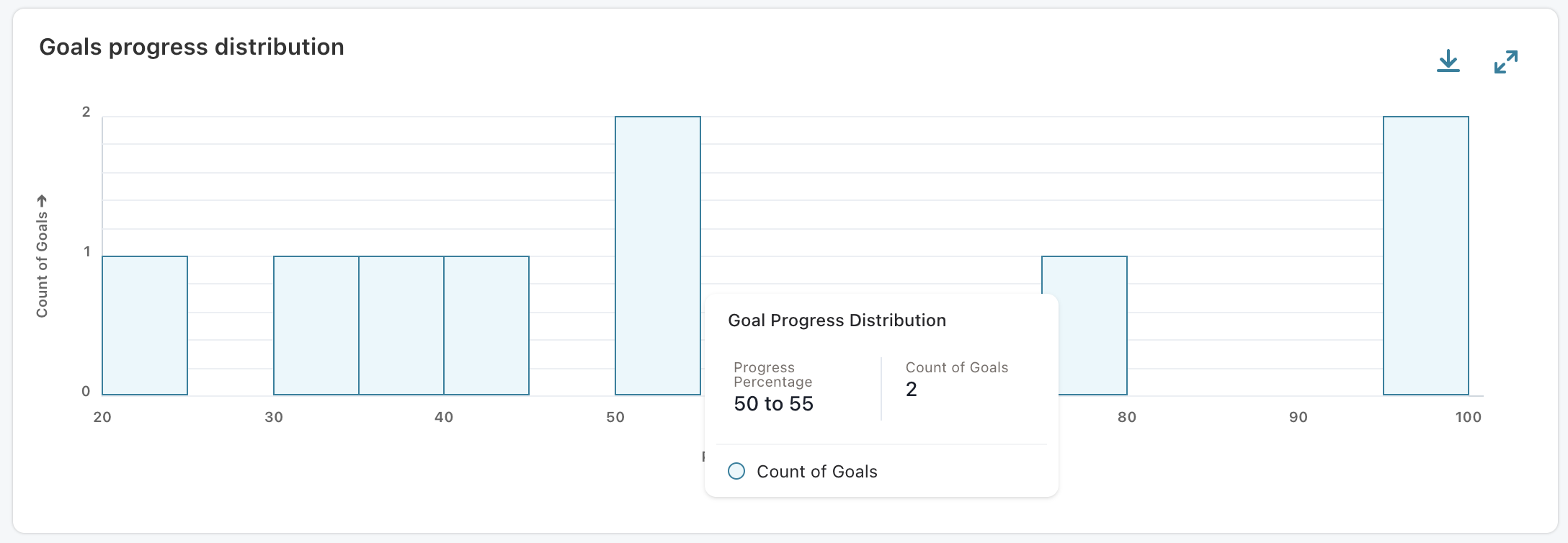Pick the bar spanning 40 to 45 percent
1568x543 pixels.
(x=486, y=326)
